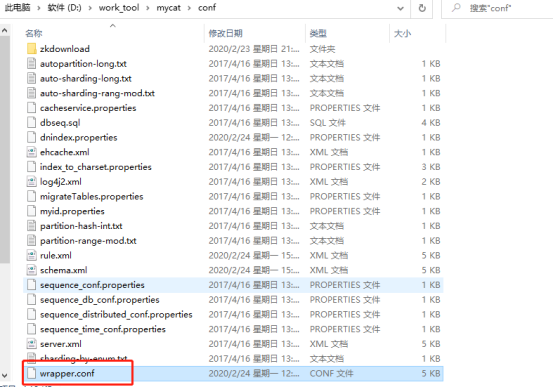Select the zkdownload folder name

pos(65,49)
